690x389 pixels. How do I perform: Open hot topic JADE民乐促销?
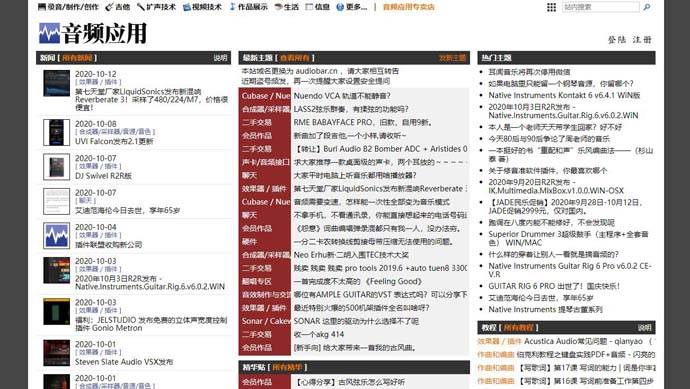(565, 206)
